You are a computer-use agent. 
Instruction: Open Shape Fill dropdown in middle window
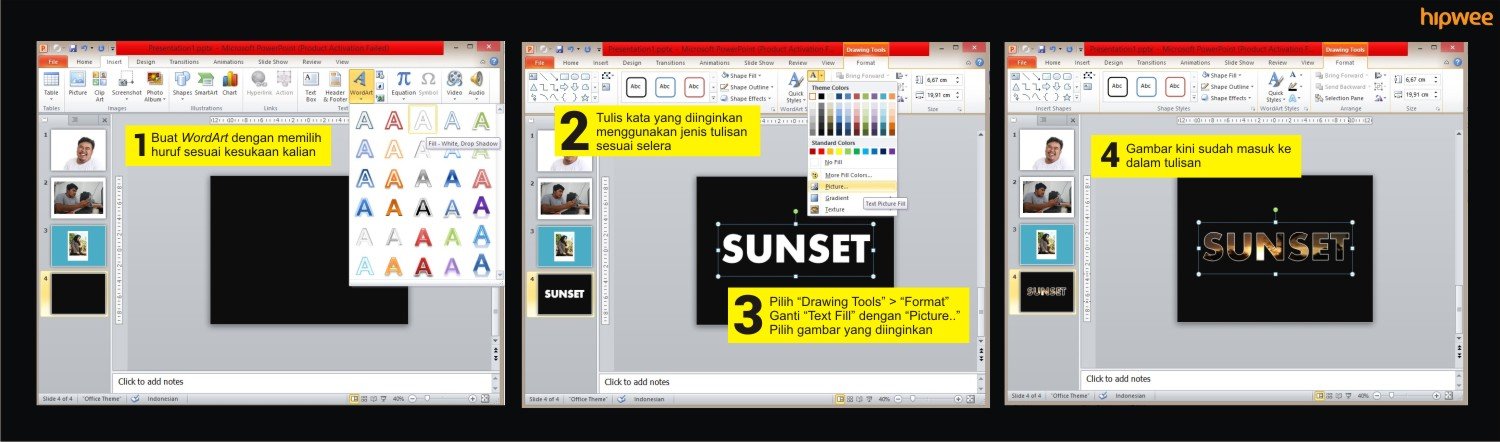point(741,76)
